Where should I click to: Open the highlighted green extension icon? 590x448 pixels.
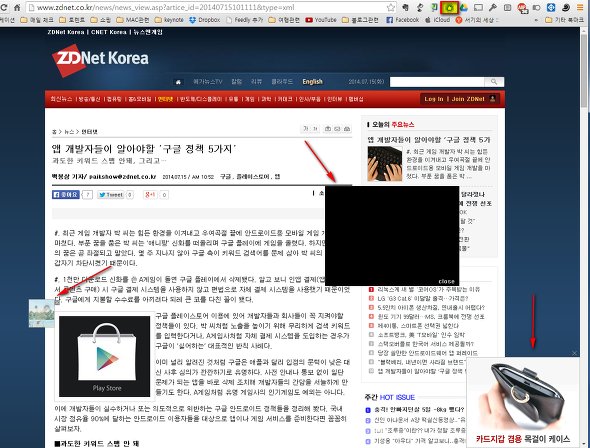(449, 7)
